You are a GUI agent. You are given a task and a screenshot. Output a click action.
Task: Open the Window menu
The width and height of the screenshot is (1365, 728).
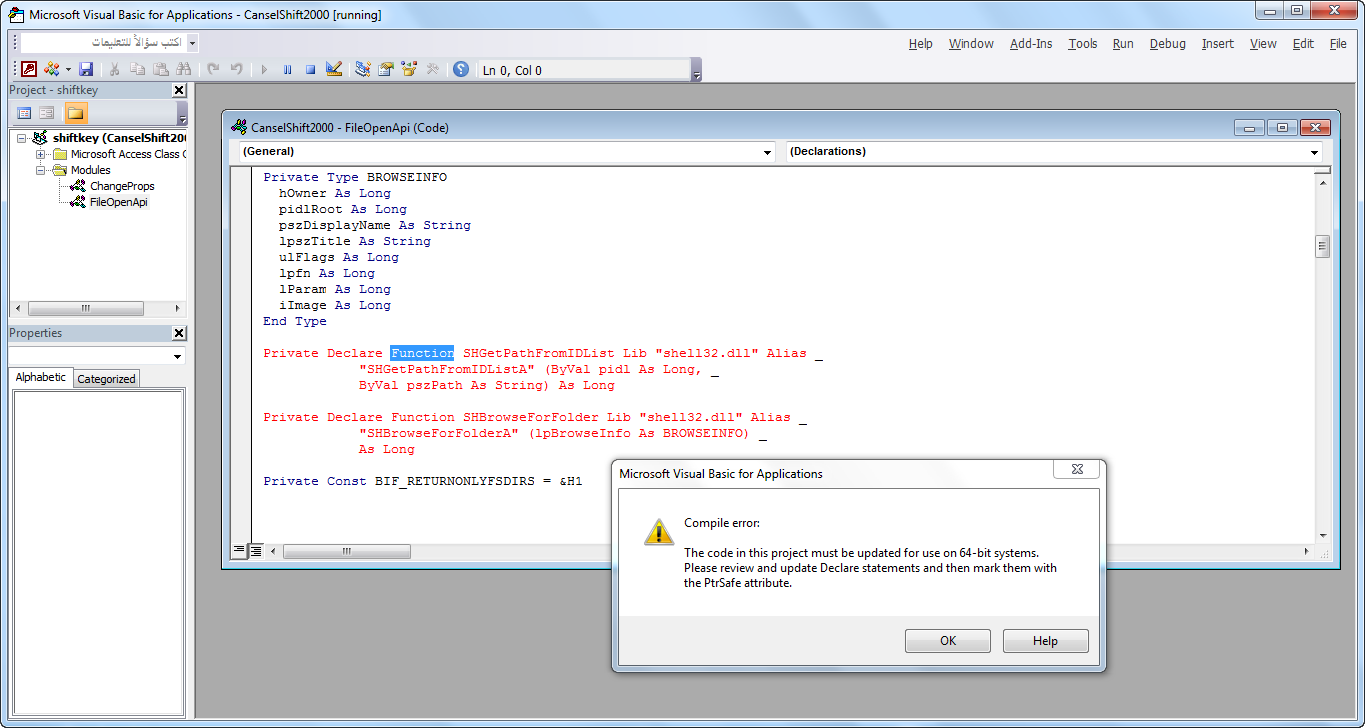pyautogui.click(x=971, y=43)
